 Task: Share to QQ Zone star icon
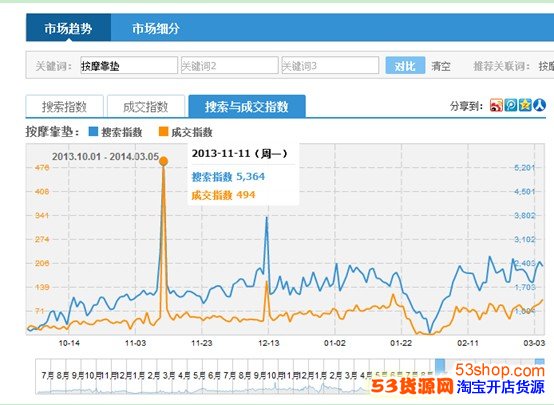[x=525, y=105]
